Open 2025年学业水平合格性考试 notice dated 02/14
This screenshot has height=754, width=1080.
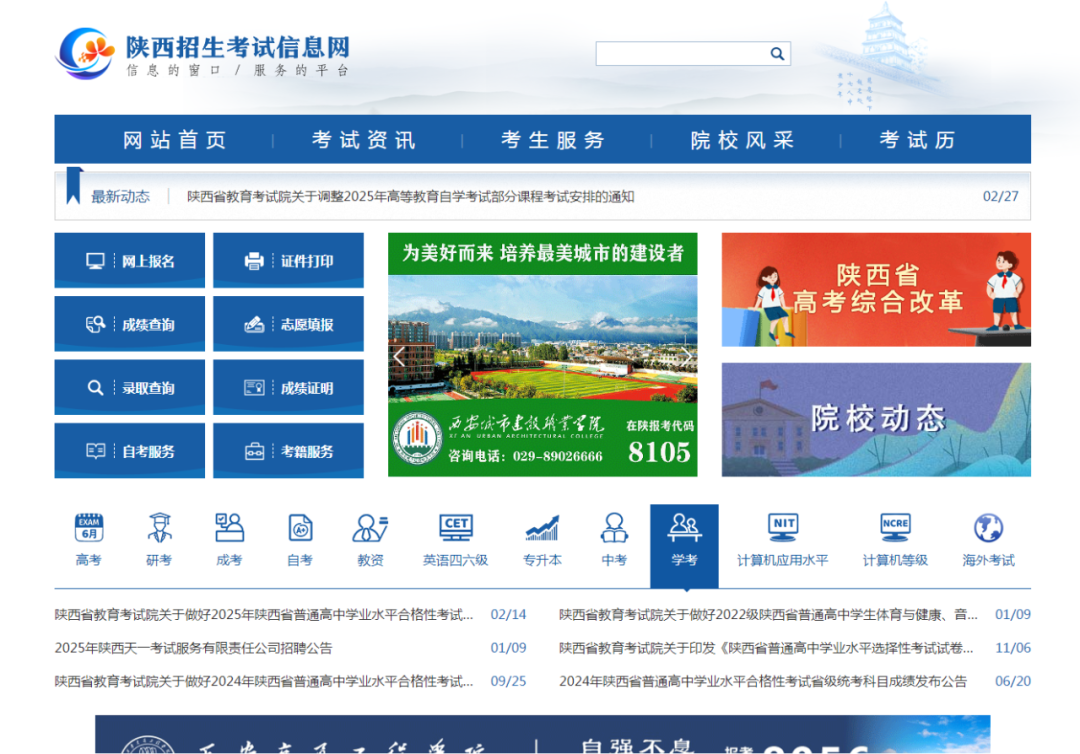[x=264, y=614]
